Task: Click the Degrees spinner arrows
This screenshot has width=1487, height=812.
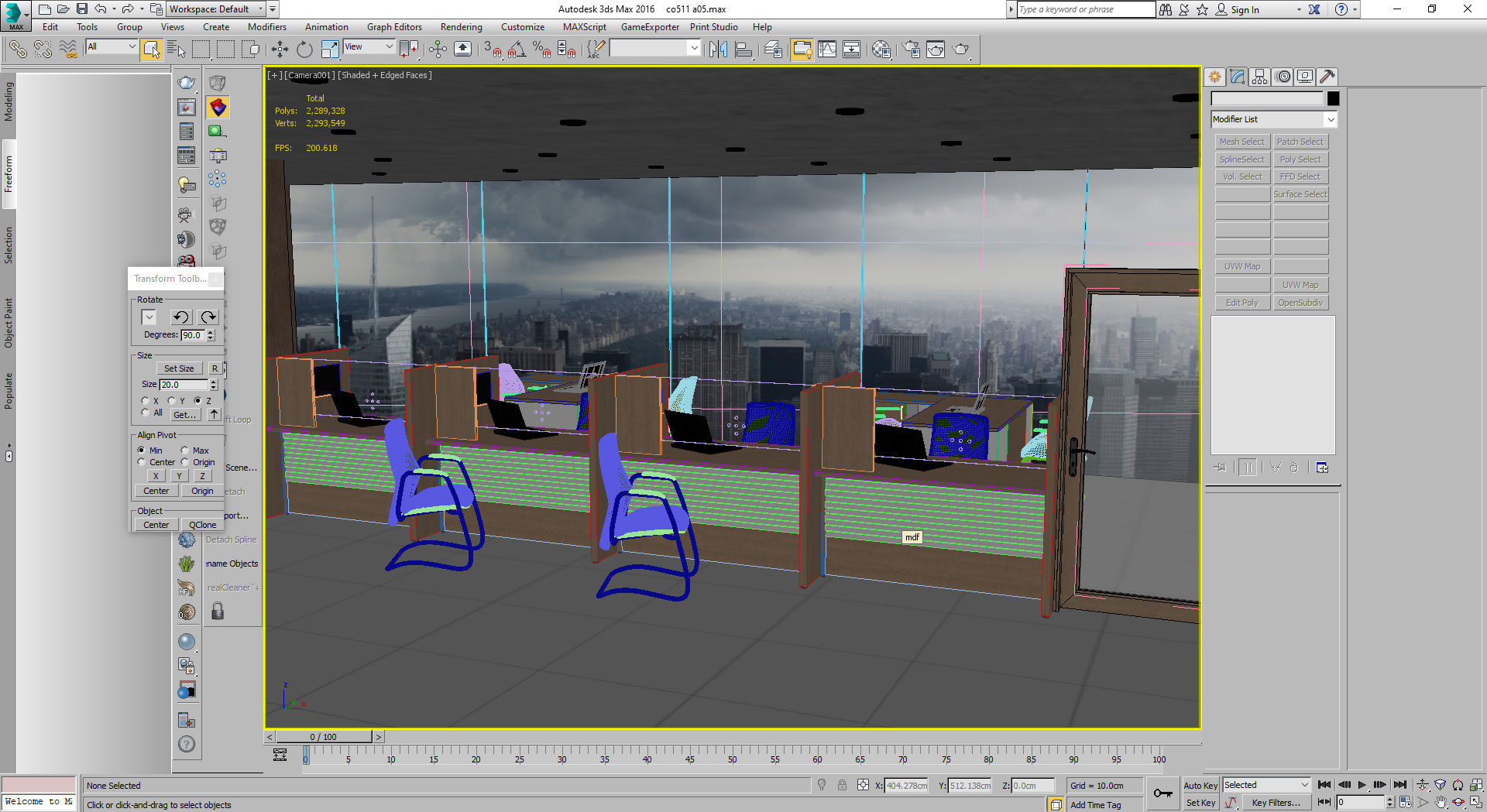Action: (x=211, y=335)
